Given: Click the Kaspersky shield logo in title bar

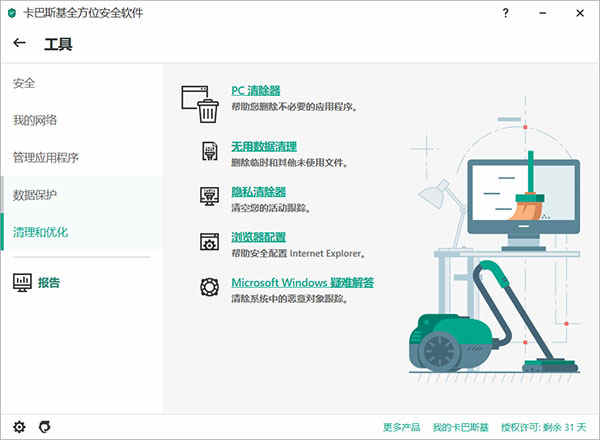Looking at the screenshot, I should (12, 13).
